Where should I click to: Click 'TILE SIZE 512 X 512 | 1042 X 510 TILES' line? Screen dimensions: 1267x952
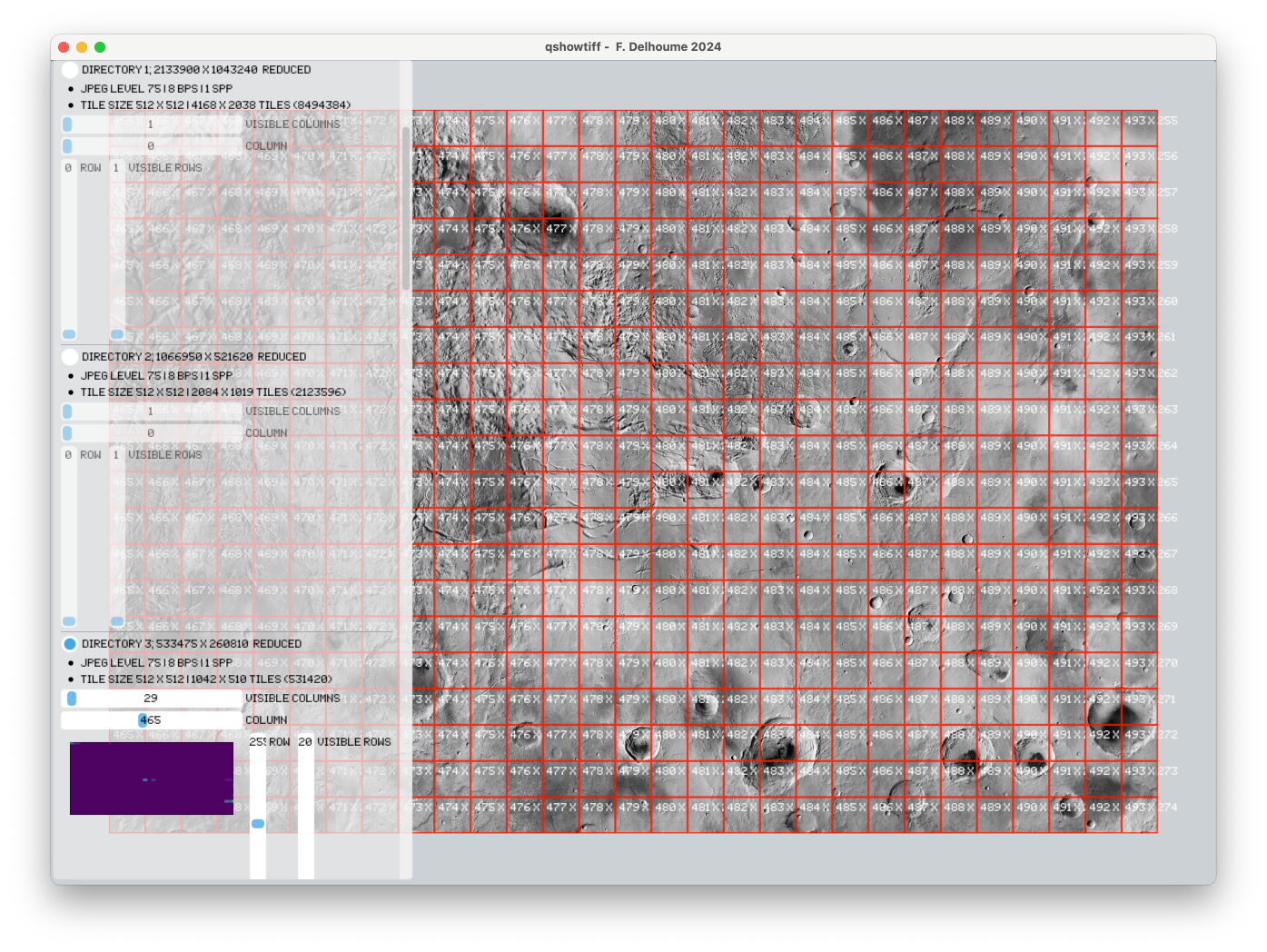click(206, 679)
